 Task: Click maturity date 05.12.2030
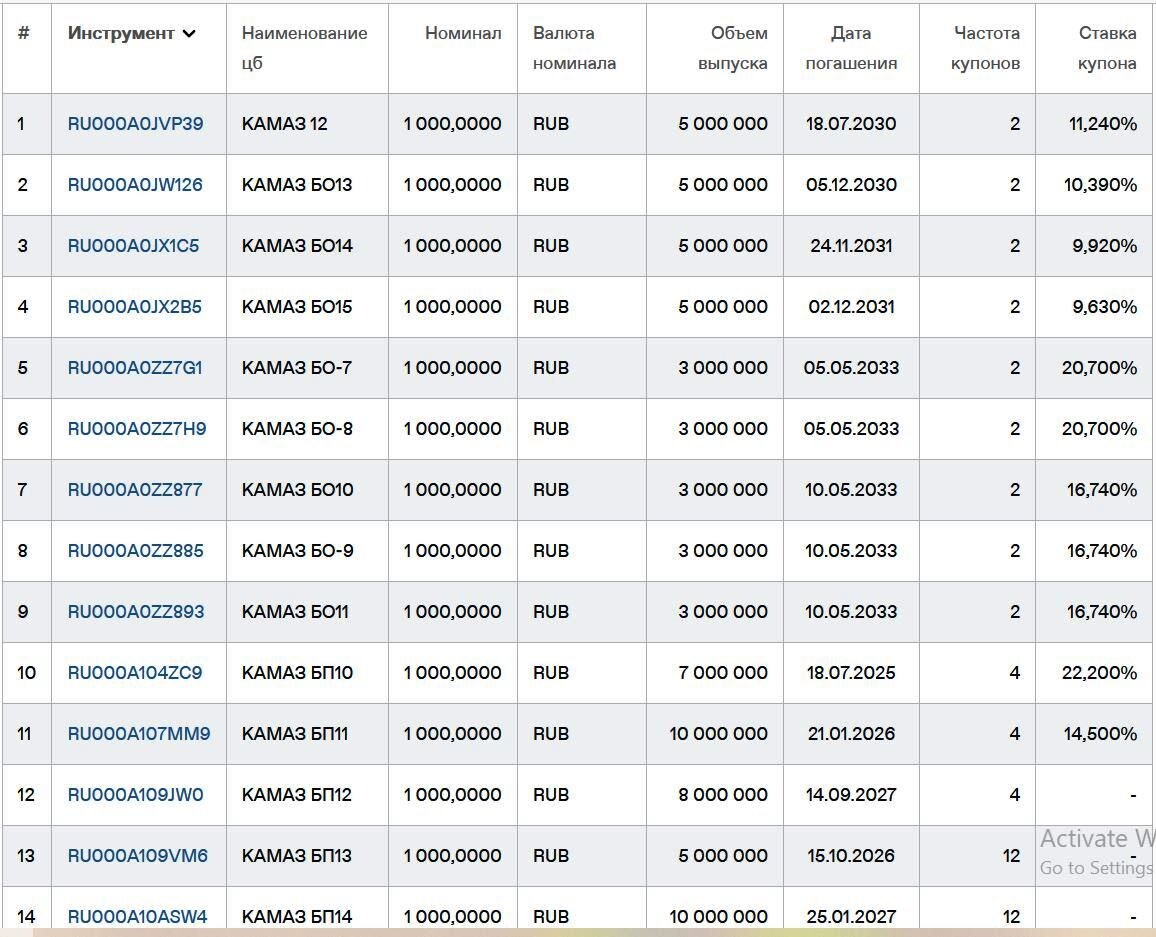(851, 185)
